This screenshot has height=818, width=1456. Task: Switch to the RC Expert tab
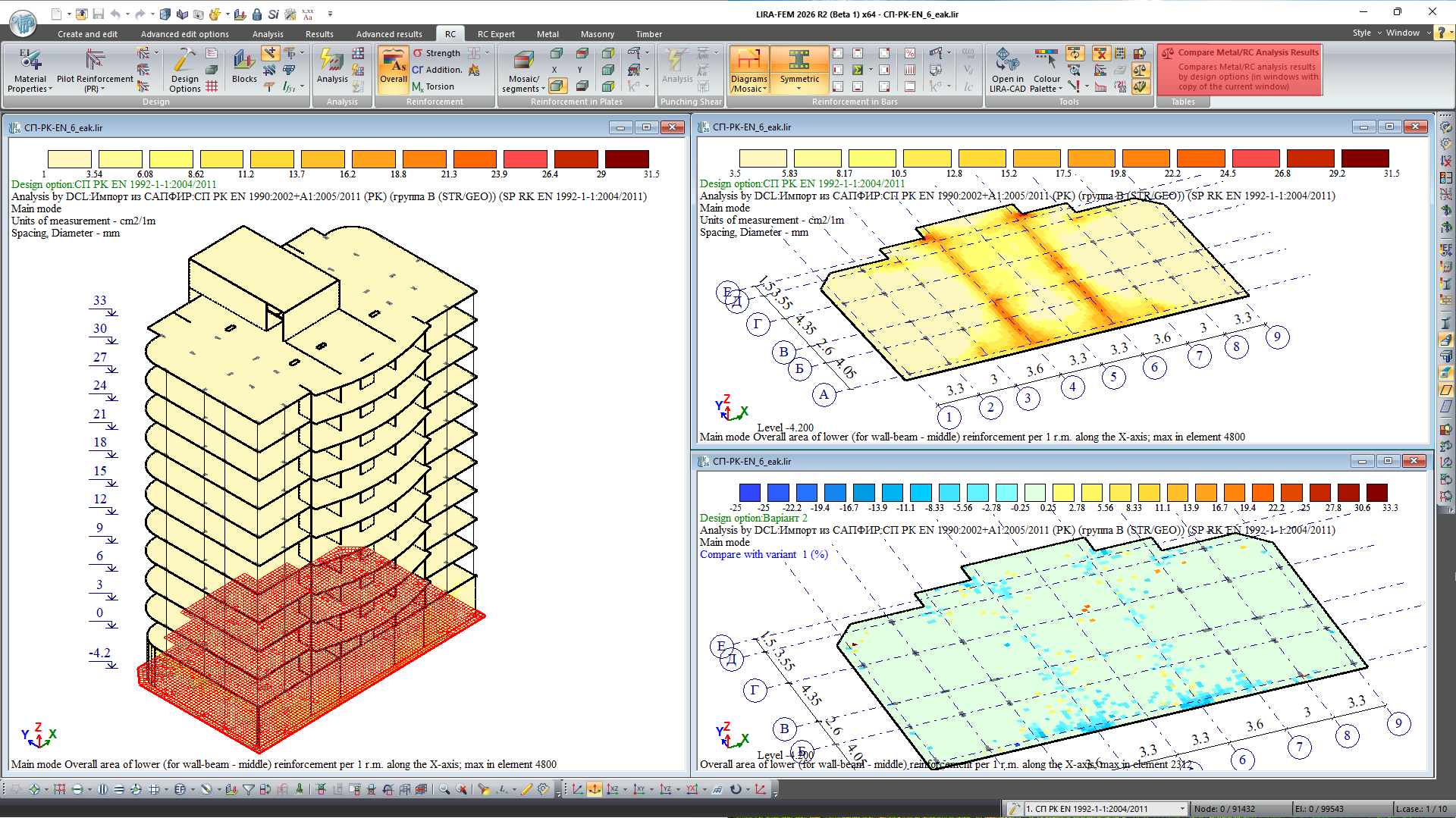[x=496, y=34]
